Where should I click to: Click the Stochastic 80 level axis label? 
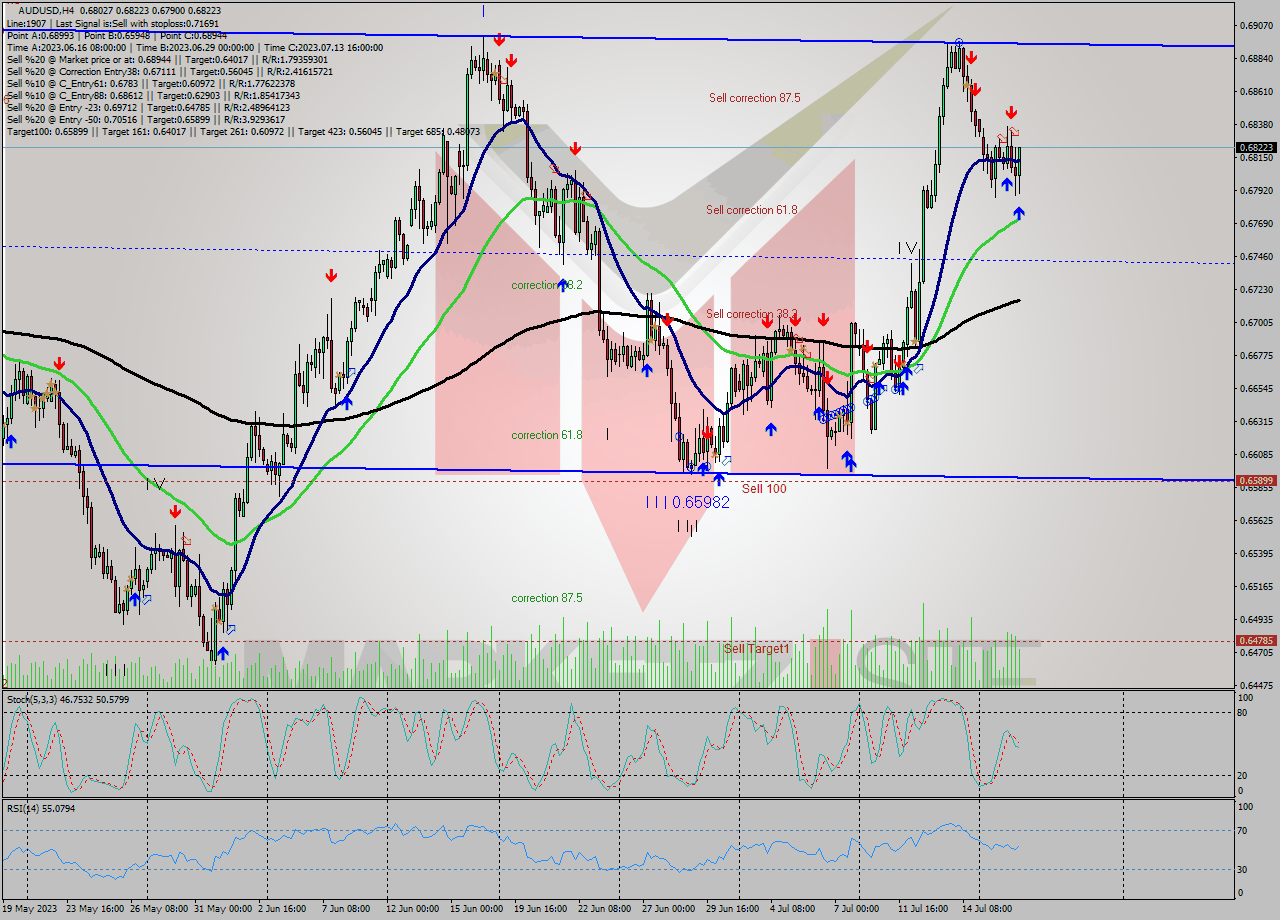point(1244,713)
